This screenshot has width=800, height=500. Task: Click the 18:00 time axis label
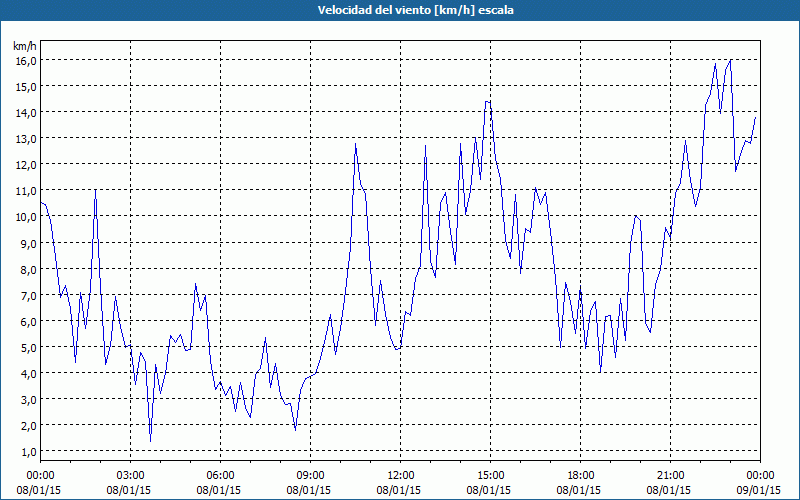coord(581,476)
